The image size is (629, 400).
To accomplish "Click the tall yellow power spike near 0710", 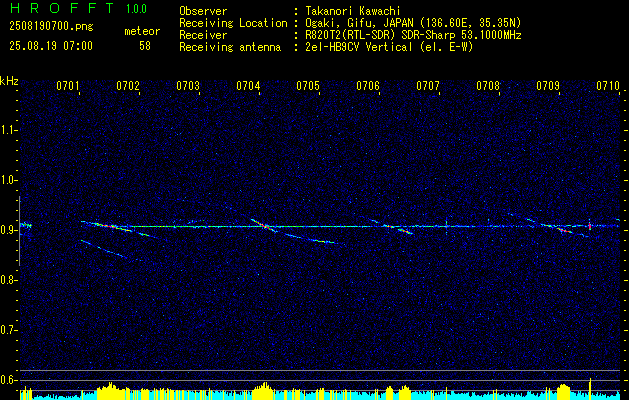I will tap(590, 388).
